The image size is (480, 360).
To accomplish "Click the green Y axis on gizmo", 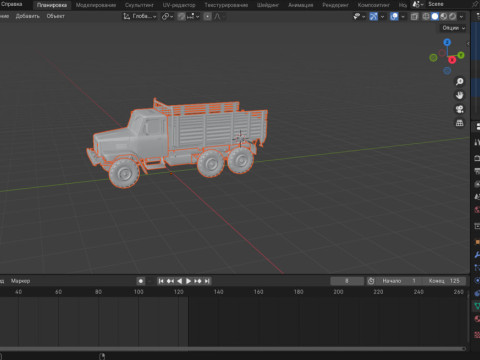I will (x=461, y=55).
